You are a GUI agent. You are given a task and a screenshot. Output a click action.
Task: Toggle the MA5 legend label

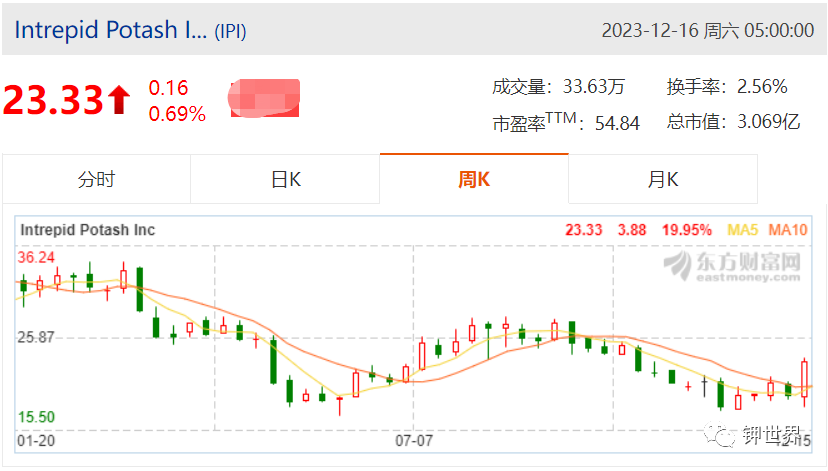coord(742,230)
